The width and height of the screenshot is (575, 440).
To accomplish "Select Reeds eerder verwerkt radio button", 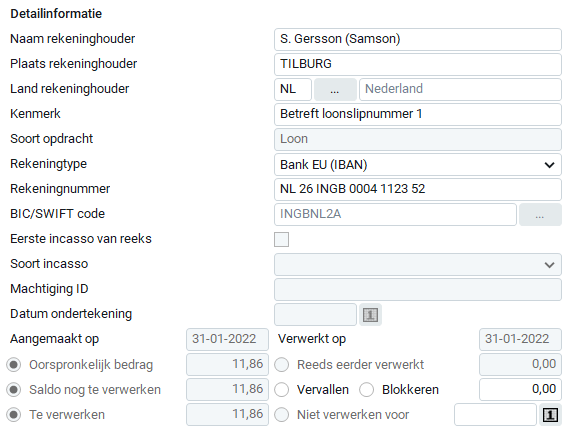I will [282, 365].
